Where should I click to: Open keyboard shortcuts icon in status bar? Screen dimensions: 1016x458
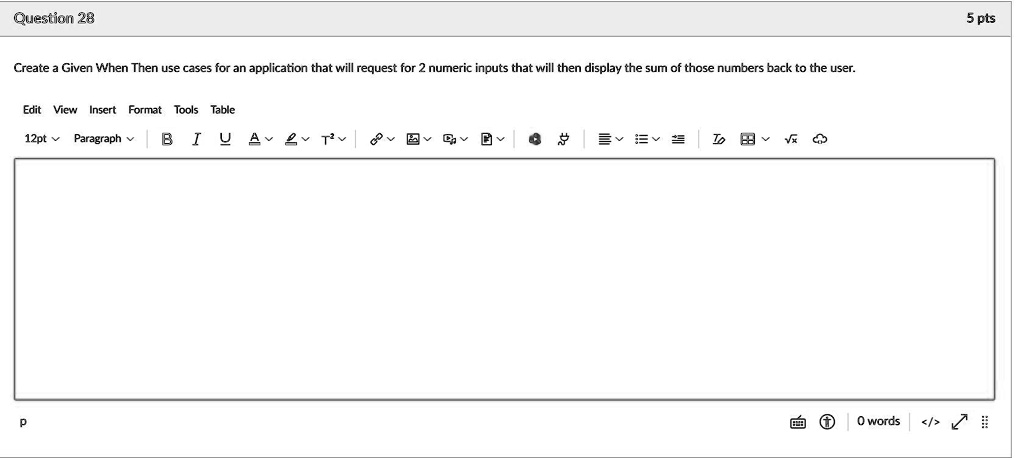pyautogui.click(x=798, y=422)
